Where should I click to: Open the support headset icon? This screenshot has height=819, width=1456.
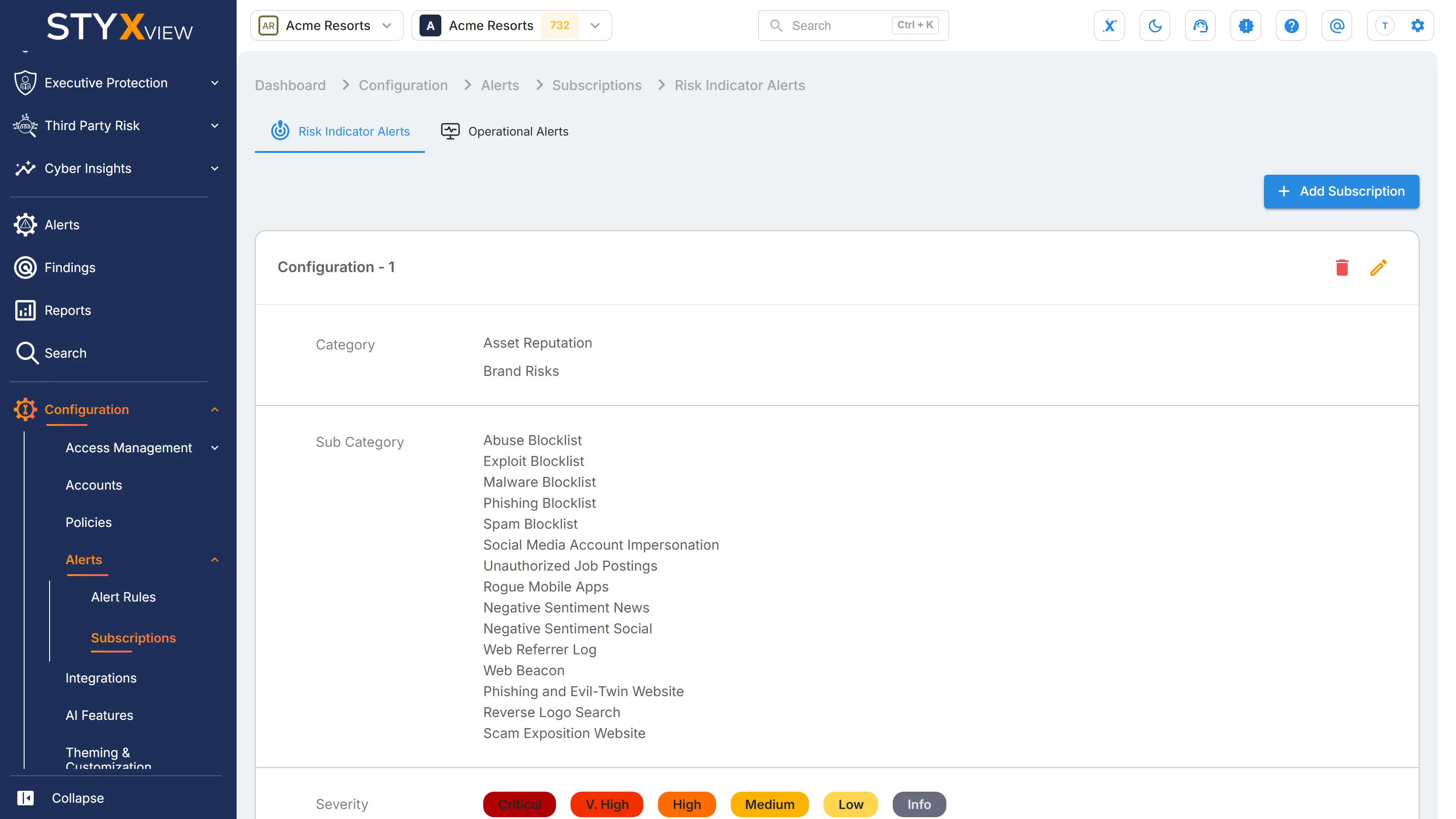(x=1200, y=25)
